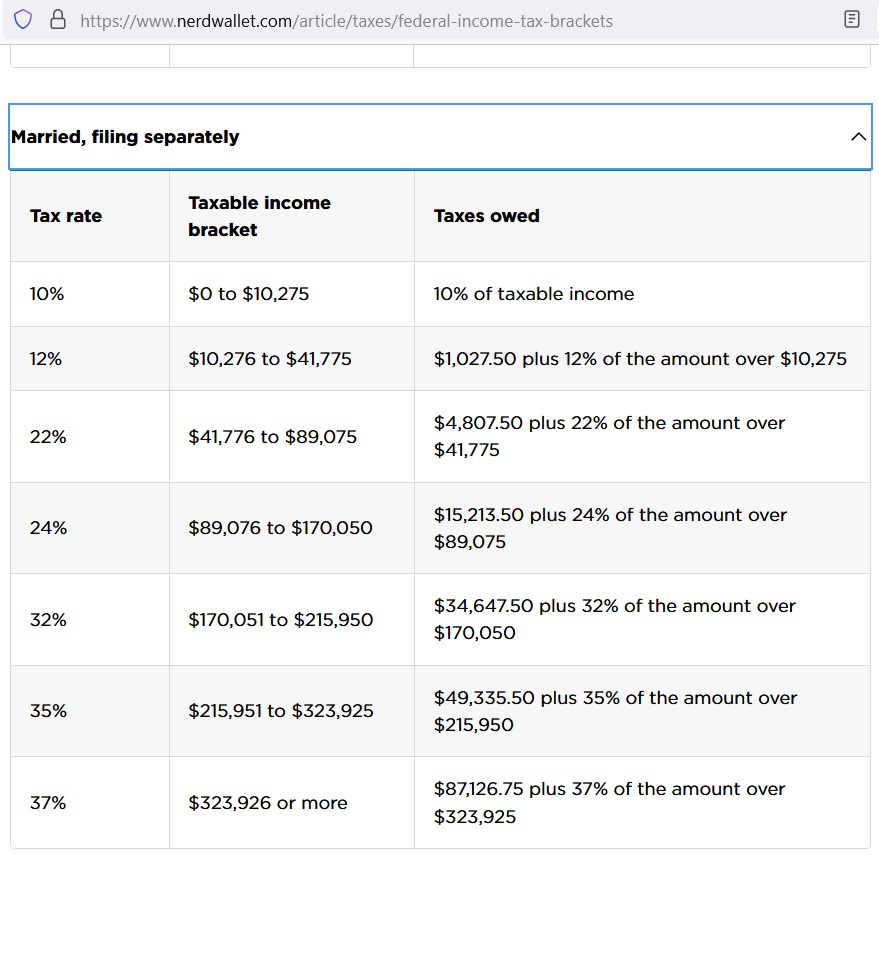Click the 35% tax rate cell
The width and height of the screenshot is (879, 957).
point(48,711)
